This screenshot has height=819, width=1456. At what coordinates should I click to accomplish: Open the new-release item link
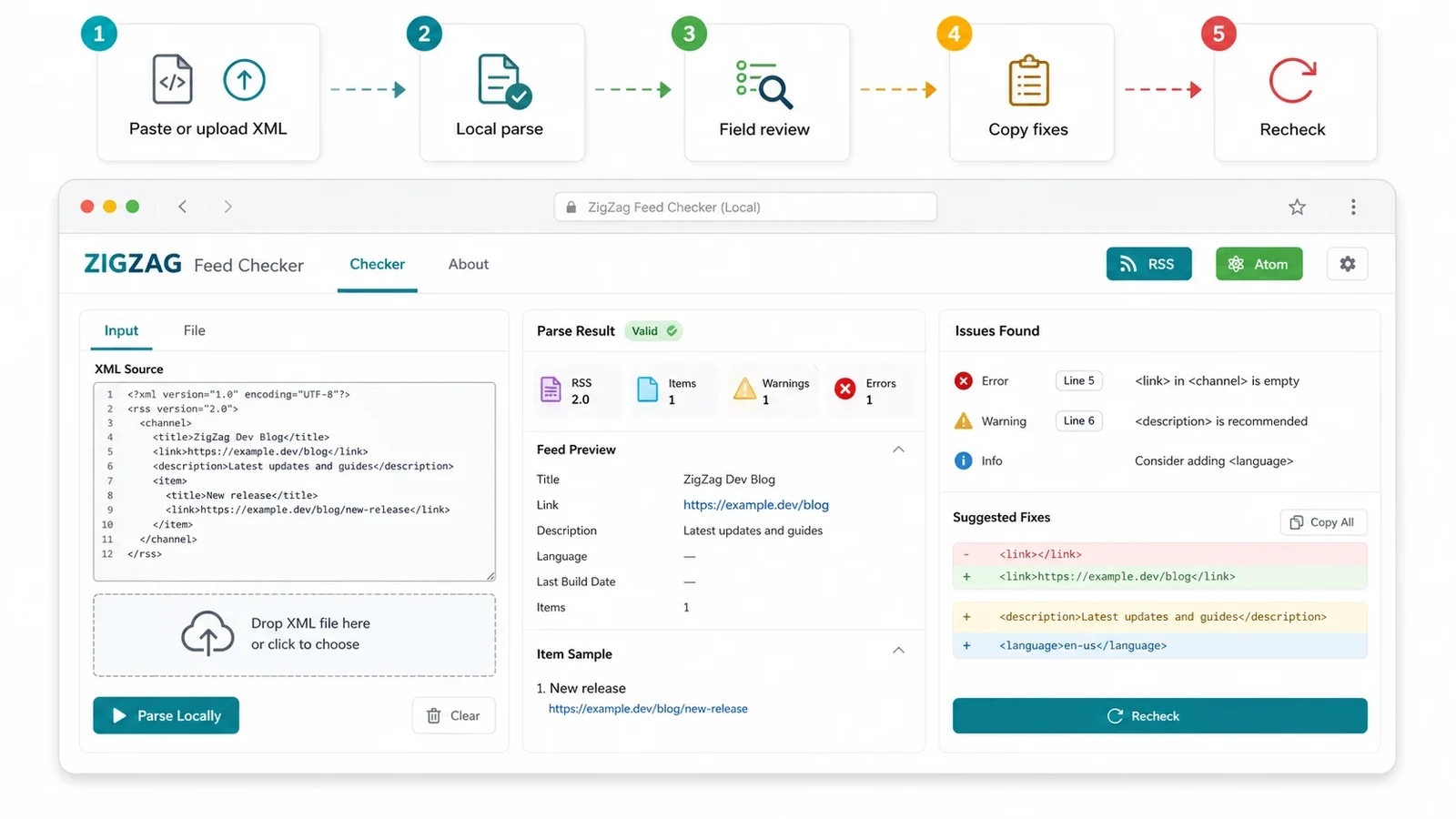648,709
